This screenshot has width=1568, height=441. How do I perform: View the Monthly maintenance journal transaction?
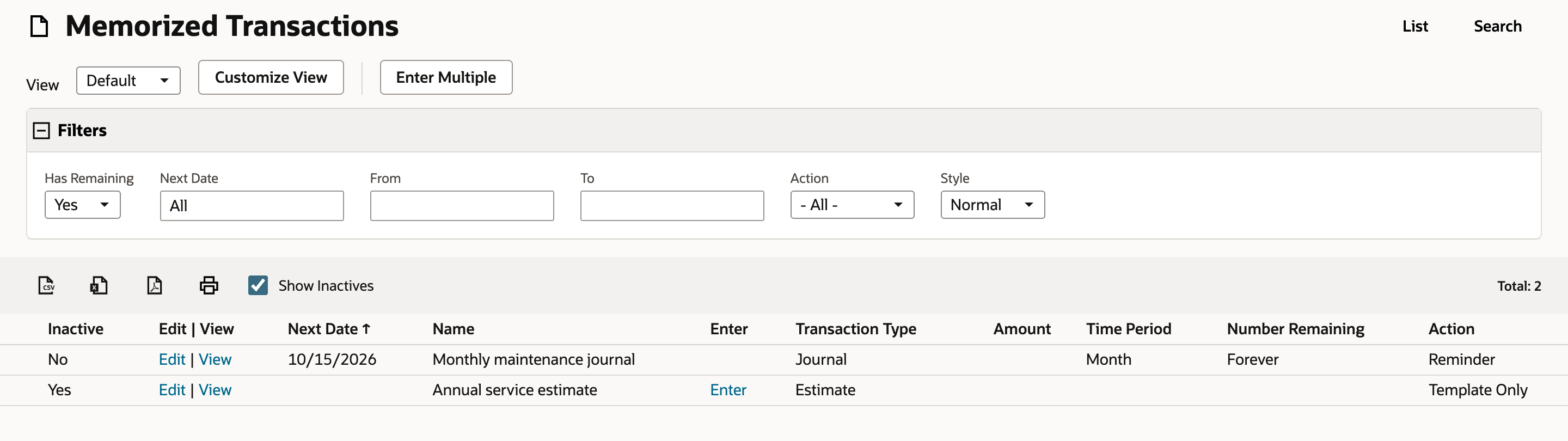coord(215,359)
